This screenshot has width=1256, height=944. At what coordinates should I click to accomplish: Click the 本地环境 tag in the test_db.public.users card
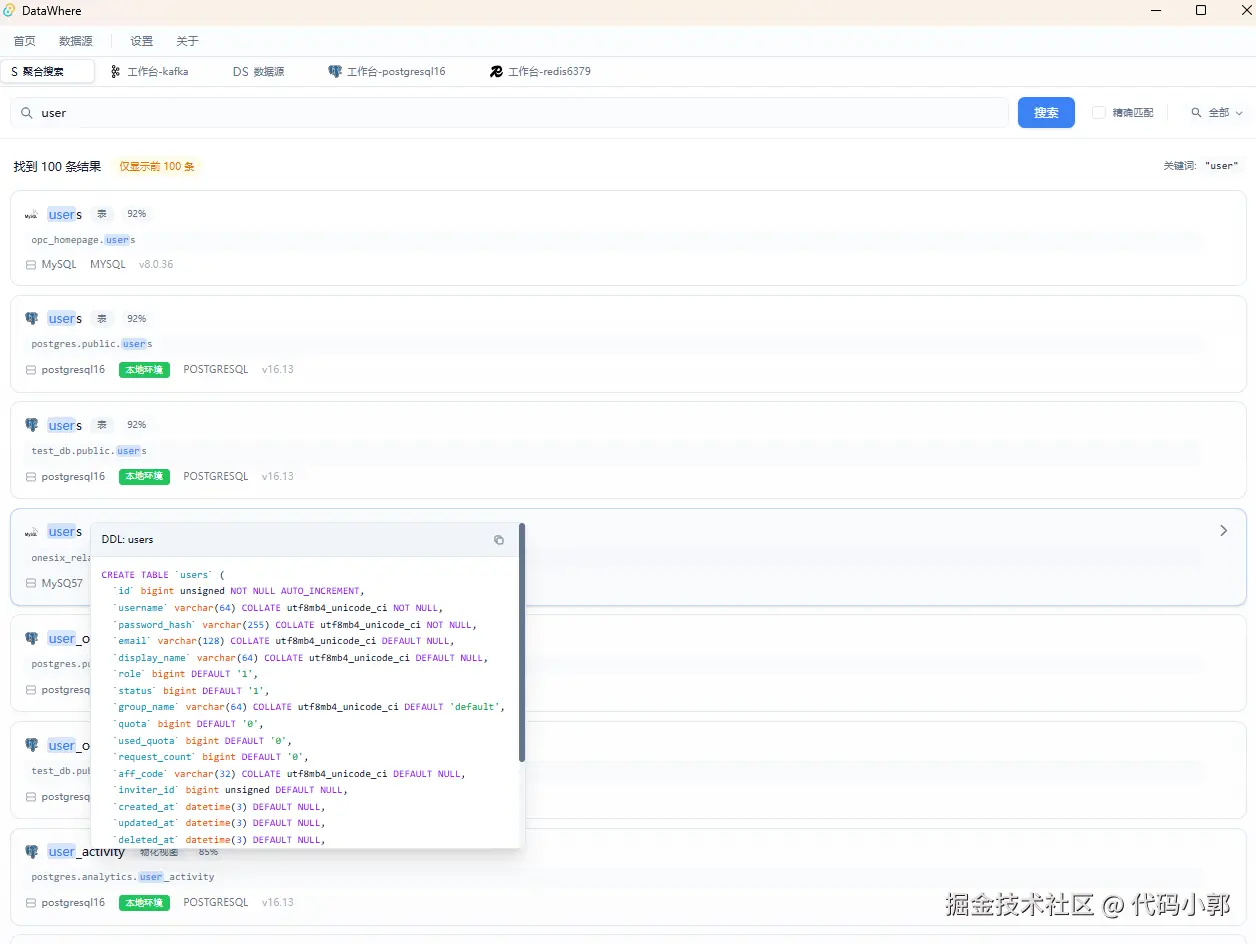(144, 477)
